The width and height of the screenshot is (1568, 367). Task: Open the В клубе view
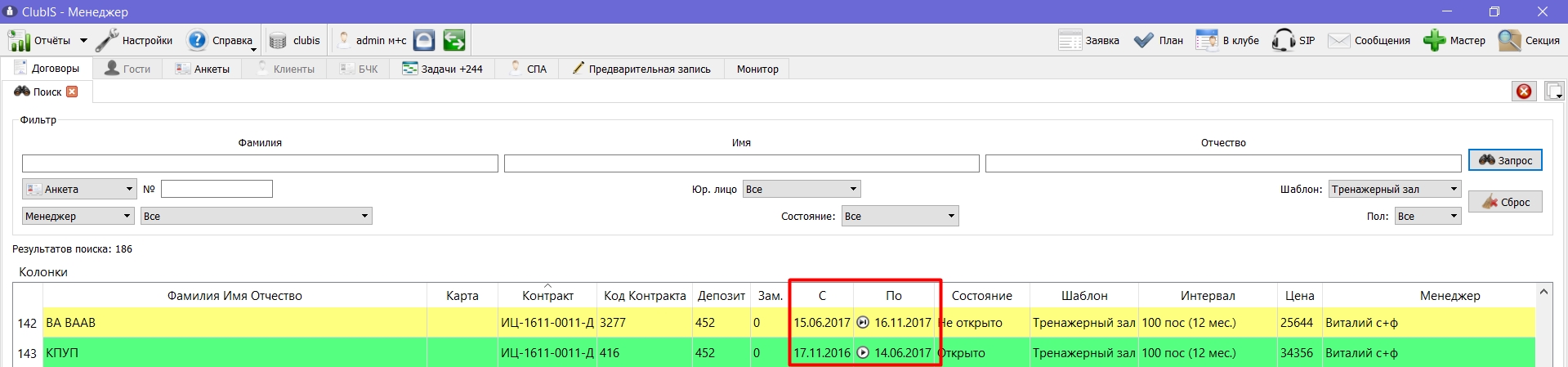coord(1226,40)
